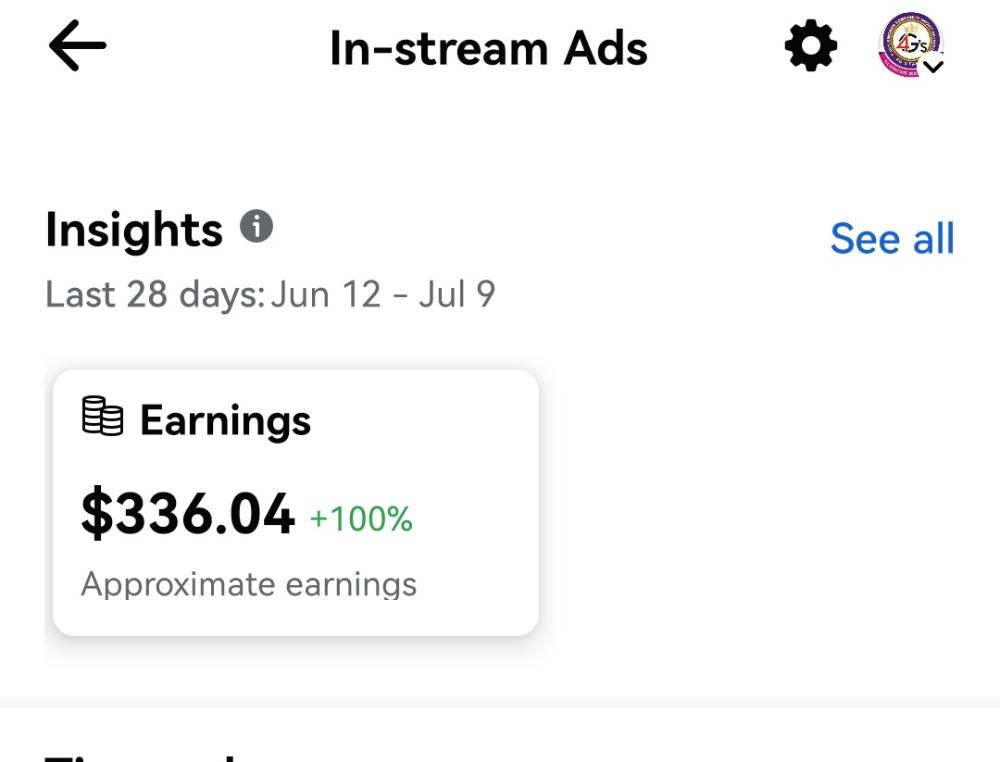Tap the 4G's profile avatar
Screen dimensions: 1000x762
tap(911, 45)
